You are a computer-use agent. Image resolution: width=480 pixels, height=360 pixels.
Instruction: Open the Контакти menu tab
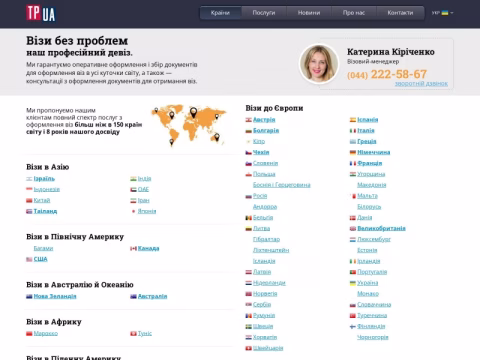coord(400,13)
